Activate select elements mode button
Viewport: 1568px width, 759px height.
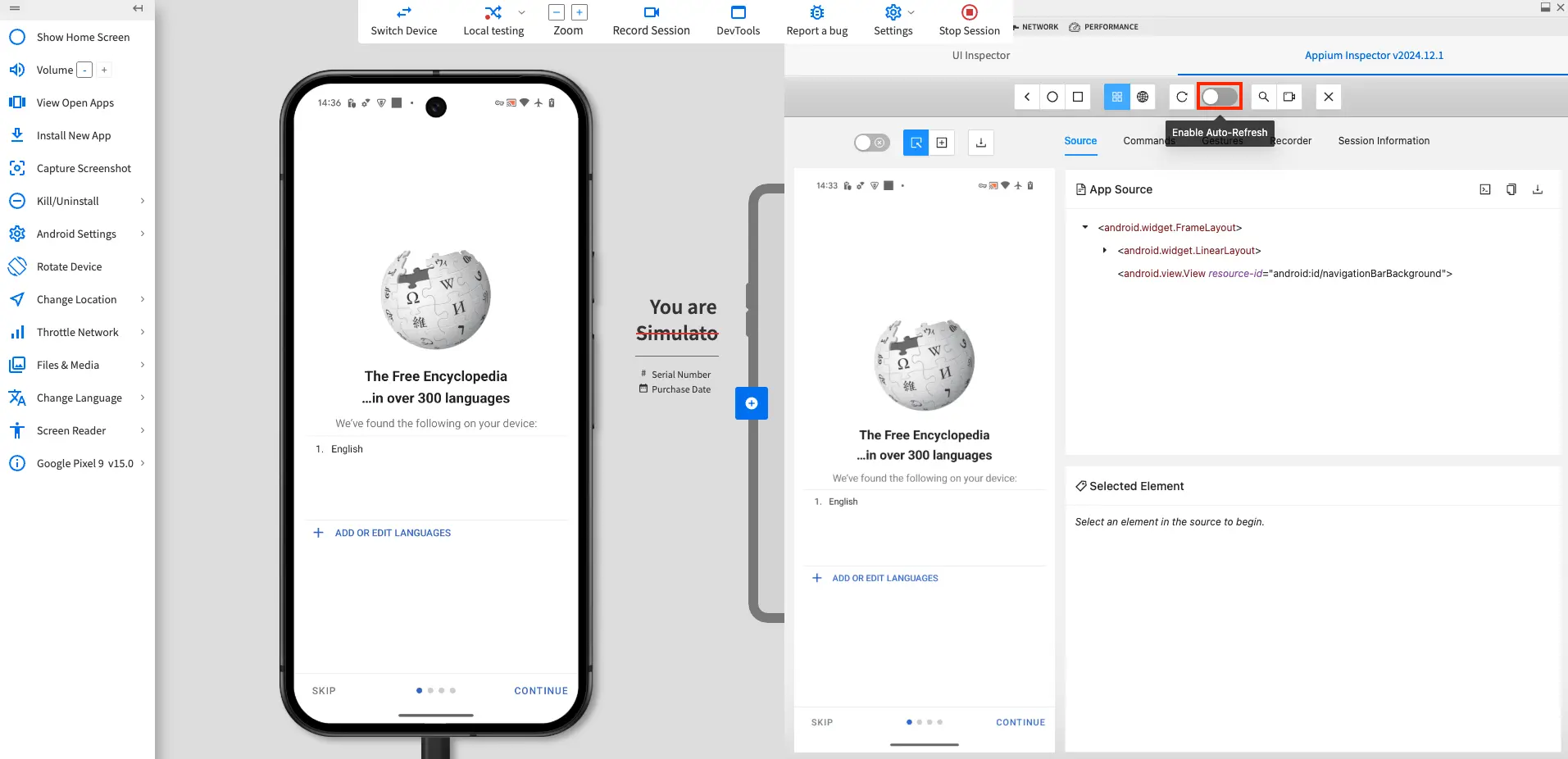point(916,143)
